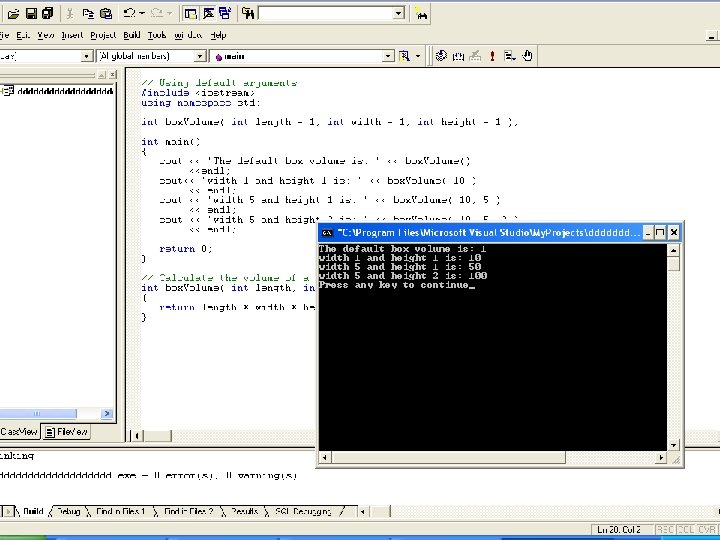Expand the project tree root node
This screenshot has width=720, height=540.
[6, 91]
